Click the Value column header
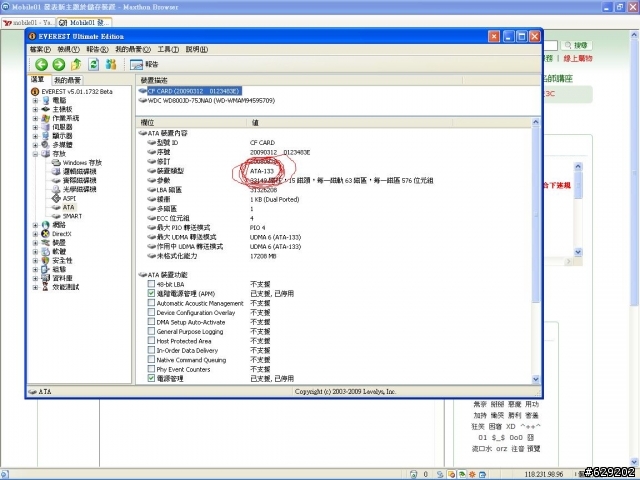This screenshot has width=640, height=480. [x=350, y=122]
